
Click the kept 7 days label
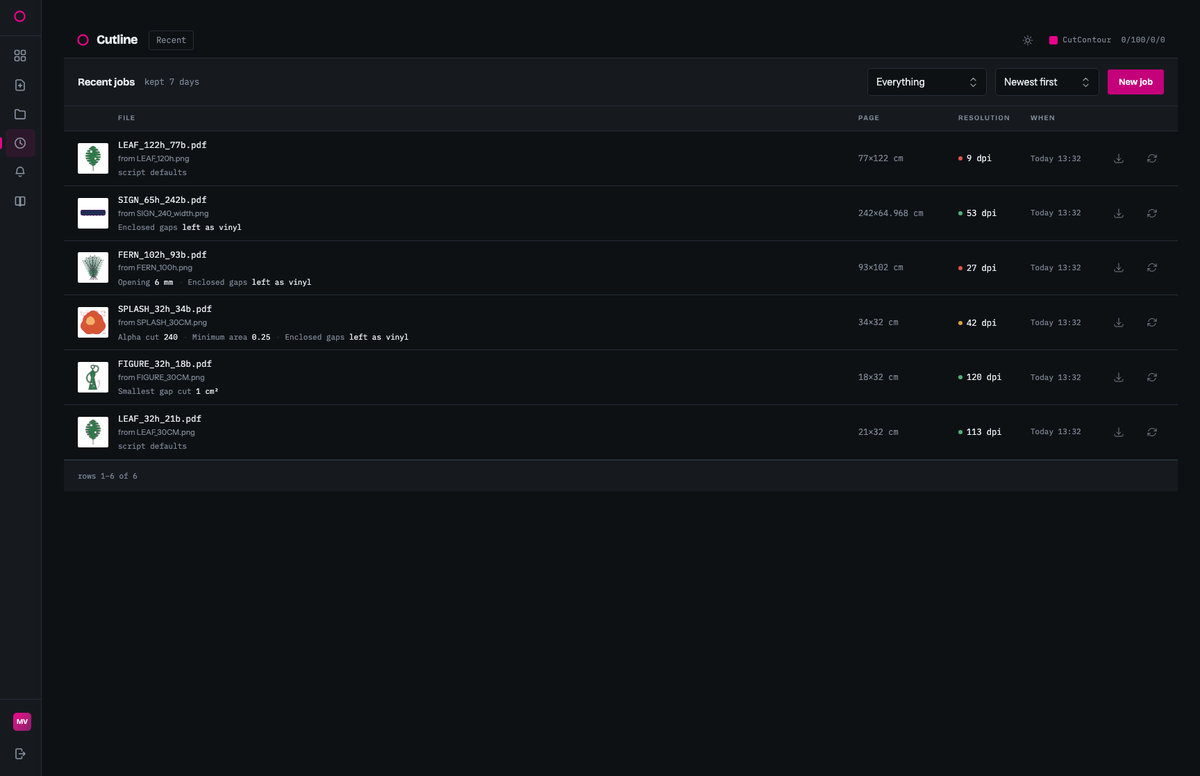point(171,82)
